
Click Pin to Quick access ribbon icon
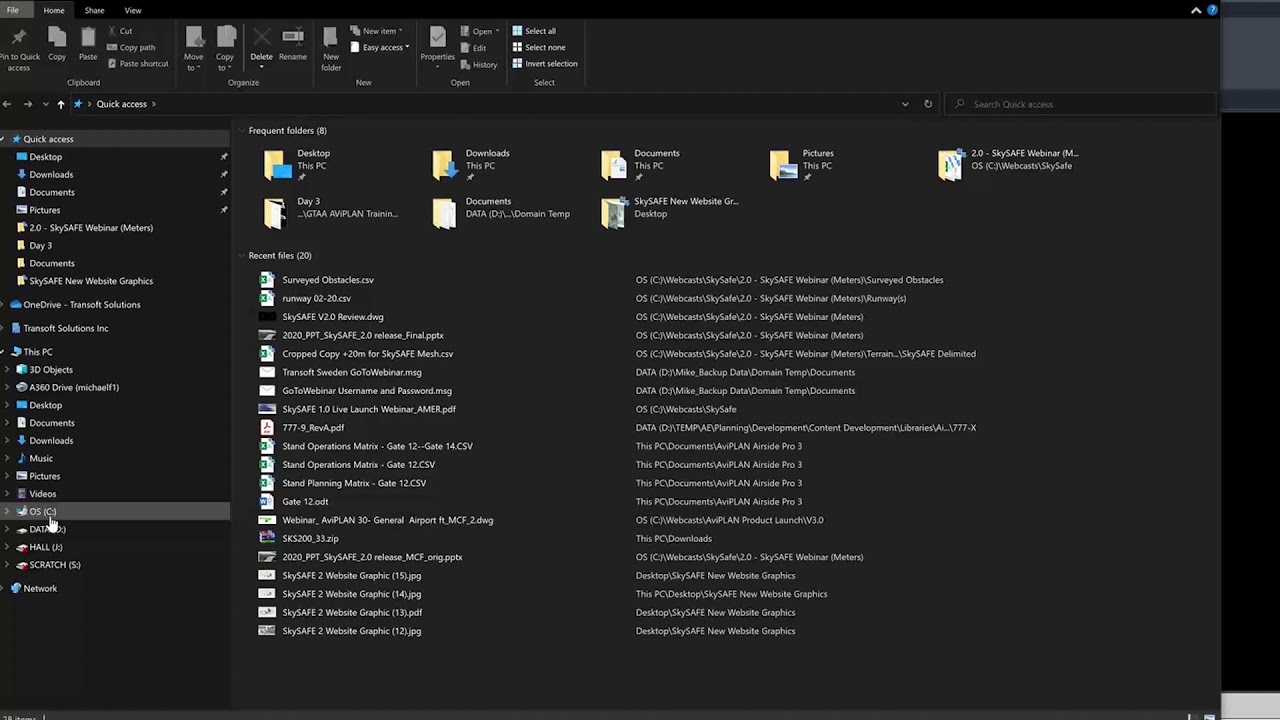point(19,49)
